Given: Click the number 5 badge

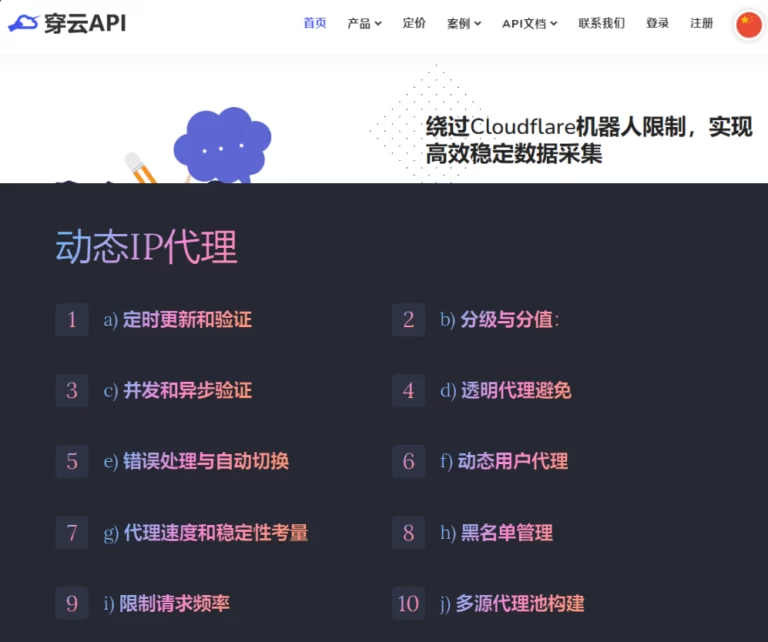Looking at the screenshot, I should point(72,461).
